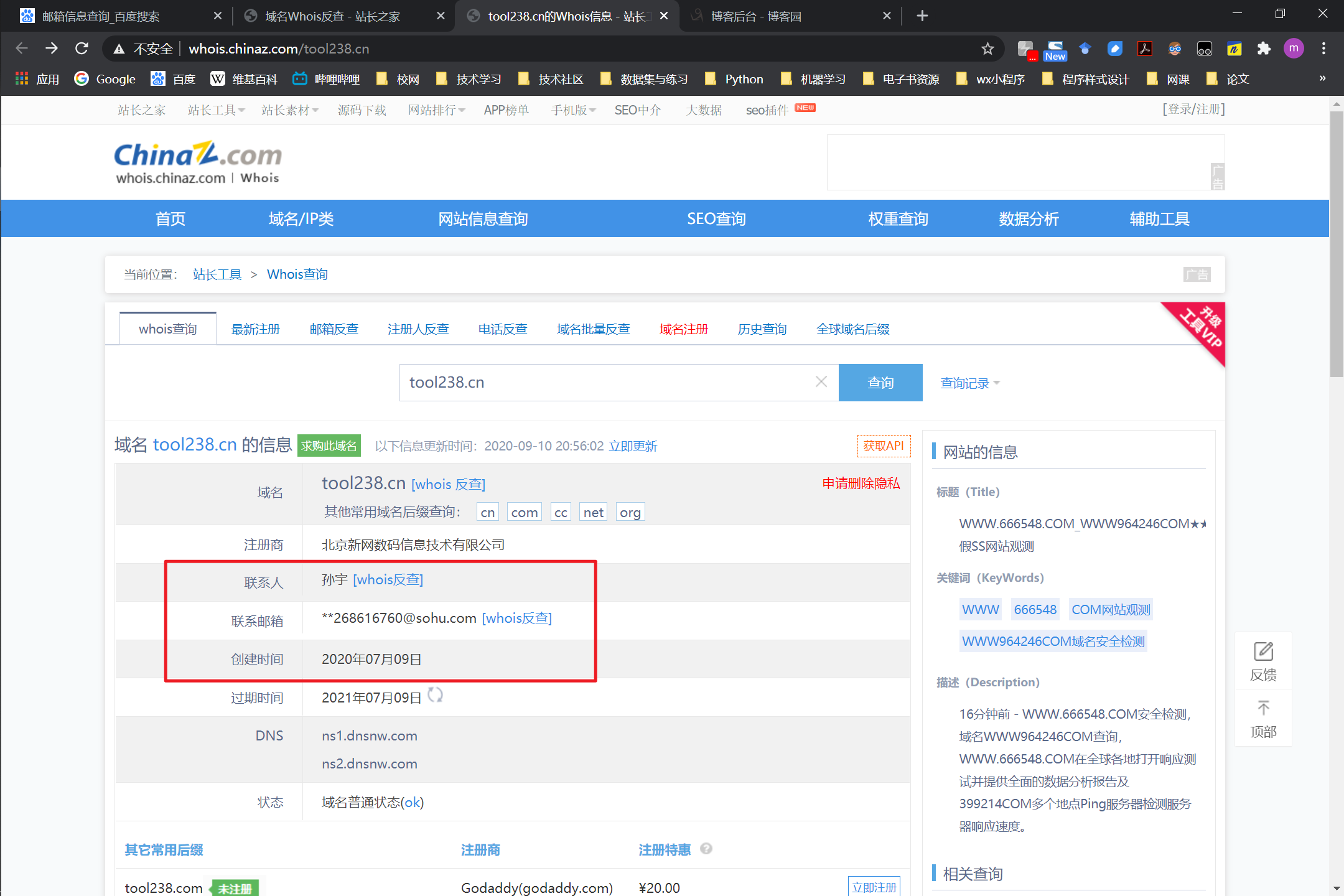Expand the 站长工具 top menu
This screenshot has width=1344, height=896.
coord(216,110)
